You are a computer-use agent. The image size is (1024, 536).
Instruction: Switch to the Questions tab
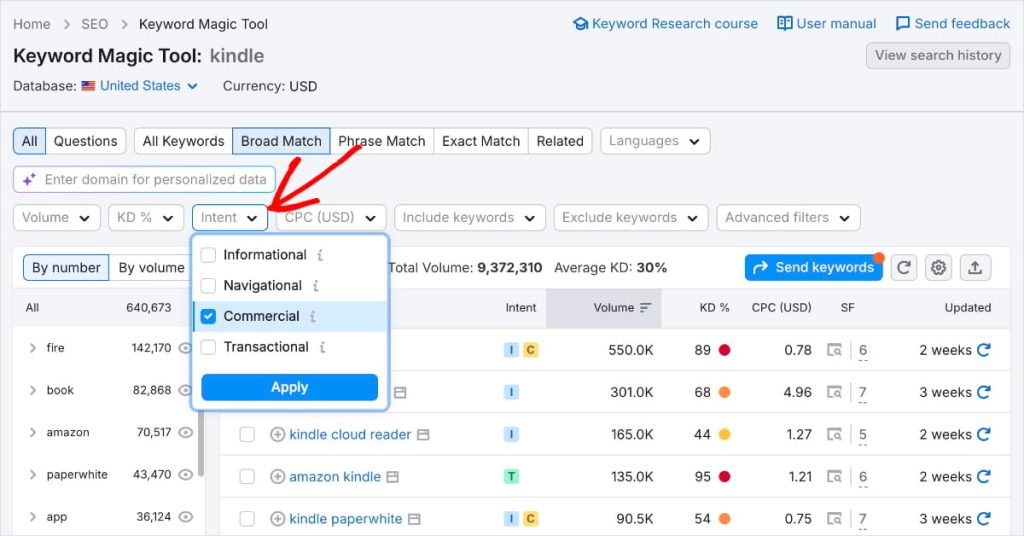click(x=86, y=141)
